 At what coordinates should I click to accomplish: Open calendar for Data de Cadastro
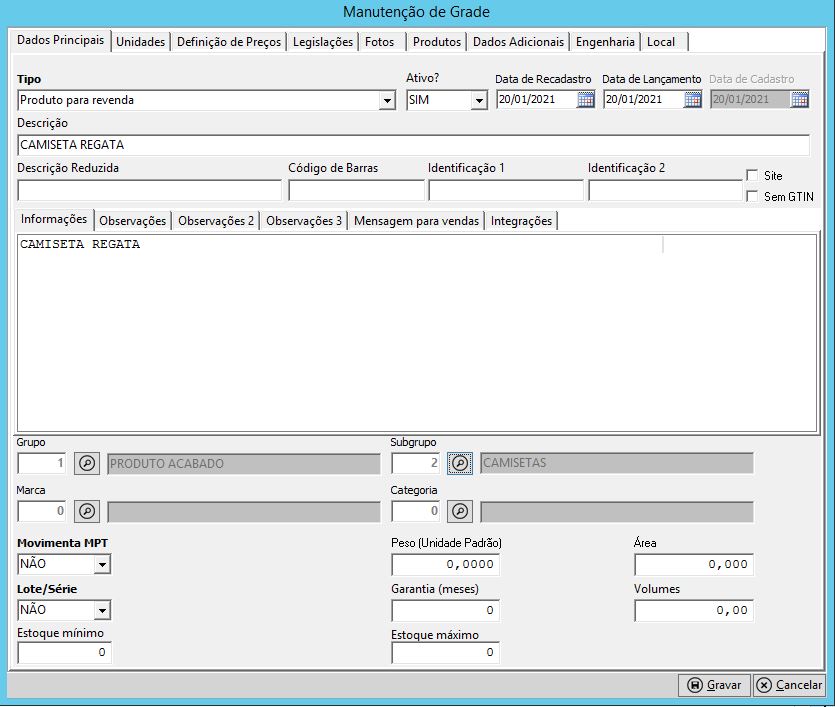[x=799, y=100]
